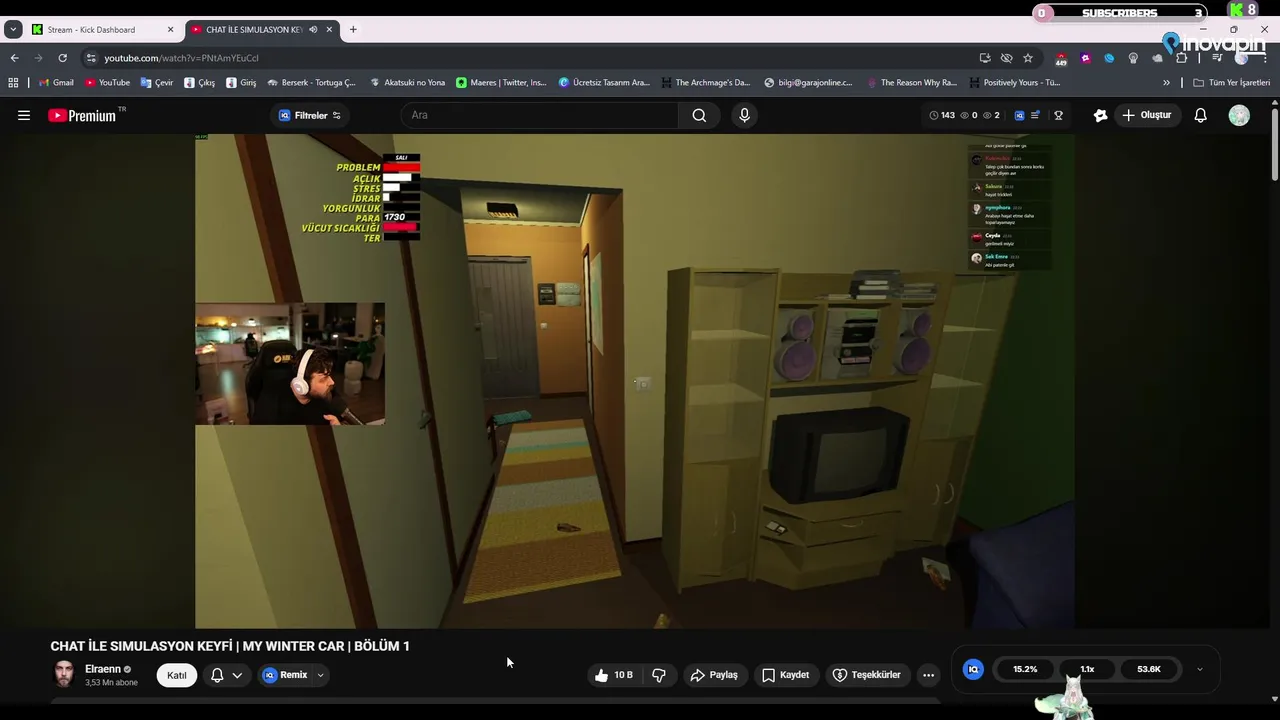Click the spiky star icon near Oluştur
This screenshot has width=1280, height=720.
click(1100, 115)
